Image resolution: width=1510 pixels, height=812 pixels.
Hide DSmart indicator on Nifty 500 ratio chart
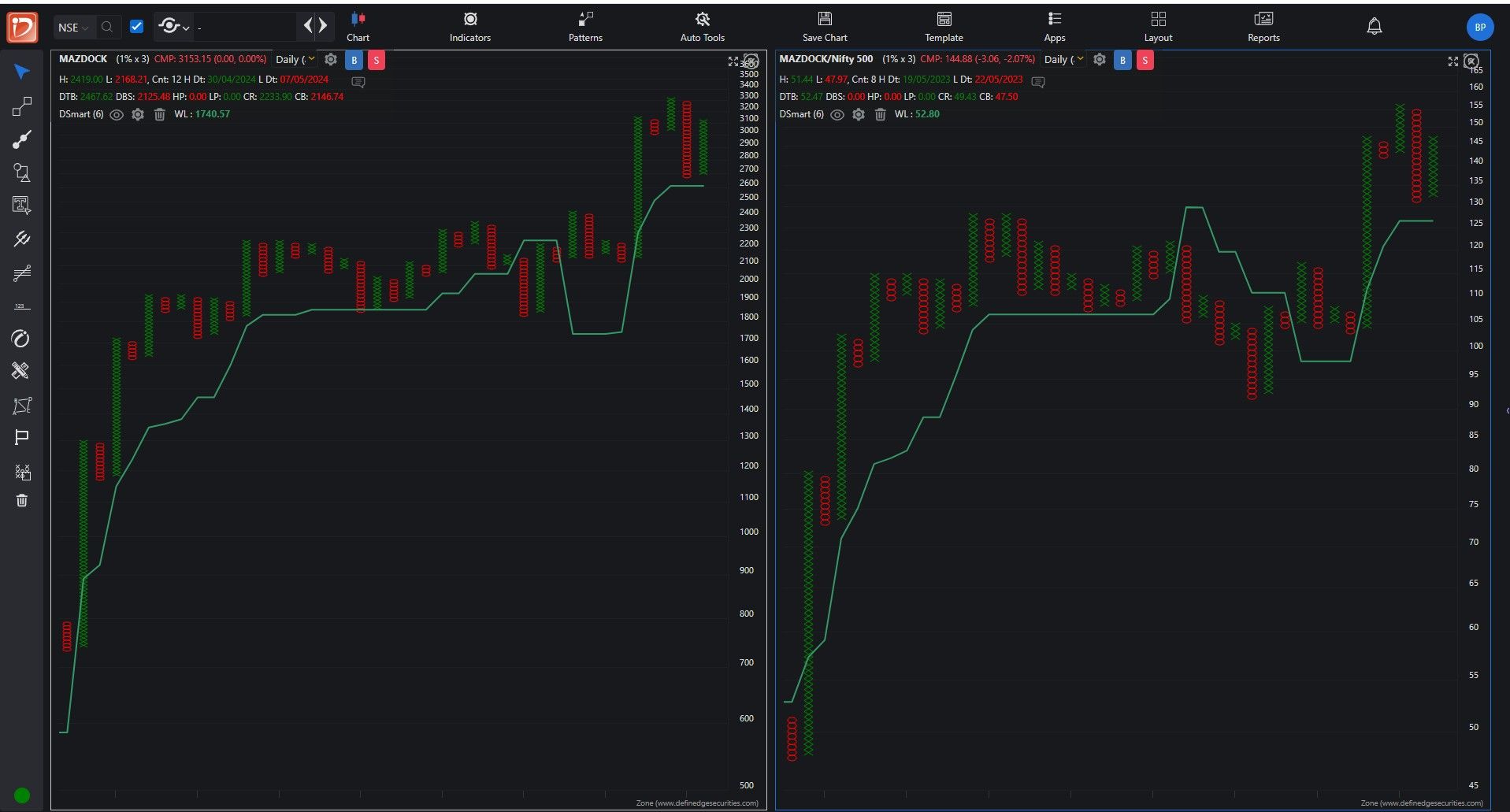click(837, 114)
